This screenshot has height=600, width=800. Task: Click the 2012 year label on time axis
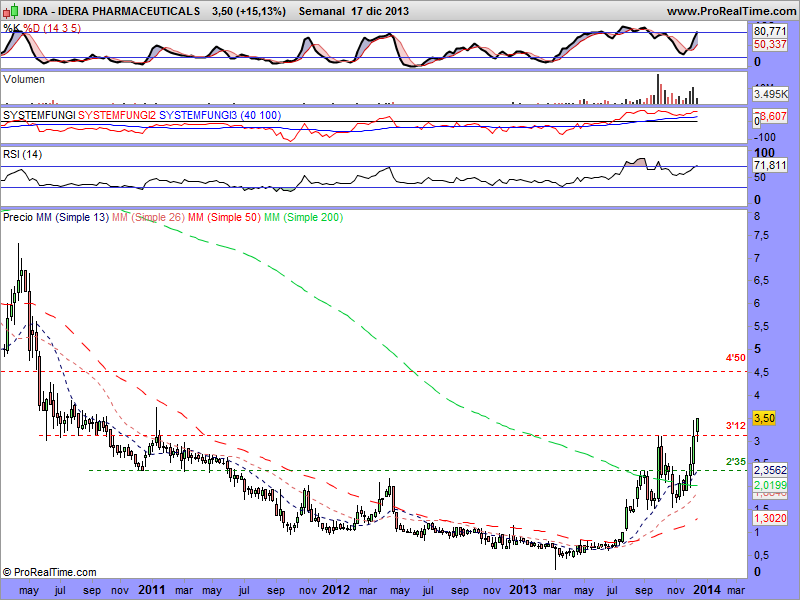tap(336, 590)
